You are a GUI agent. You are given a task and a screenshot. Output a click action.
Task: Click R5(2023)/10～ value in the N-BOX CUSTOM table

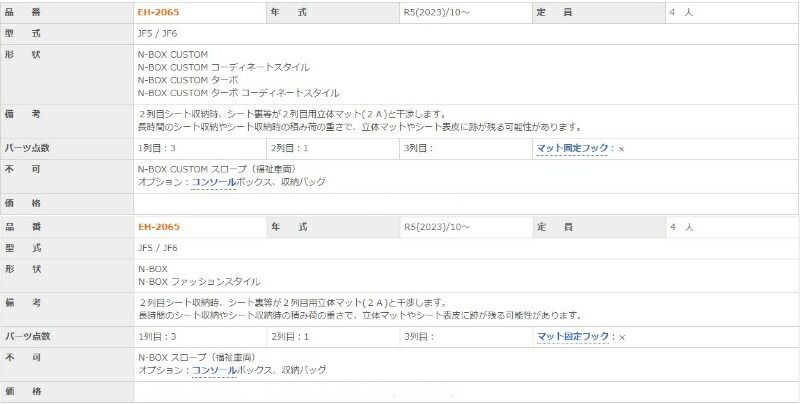click(x=436, y=13)
